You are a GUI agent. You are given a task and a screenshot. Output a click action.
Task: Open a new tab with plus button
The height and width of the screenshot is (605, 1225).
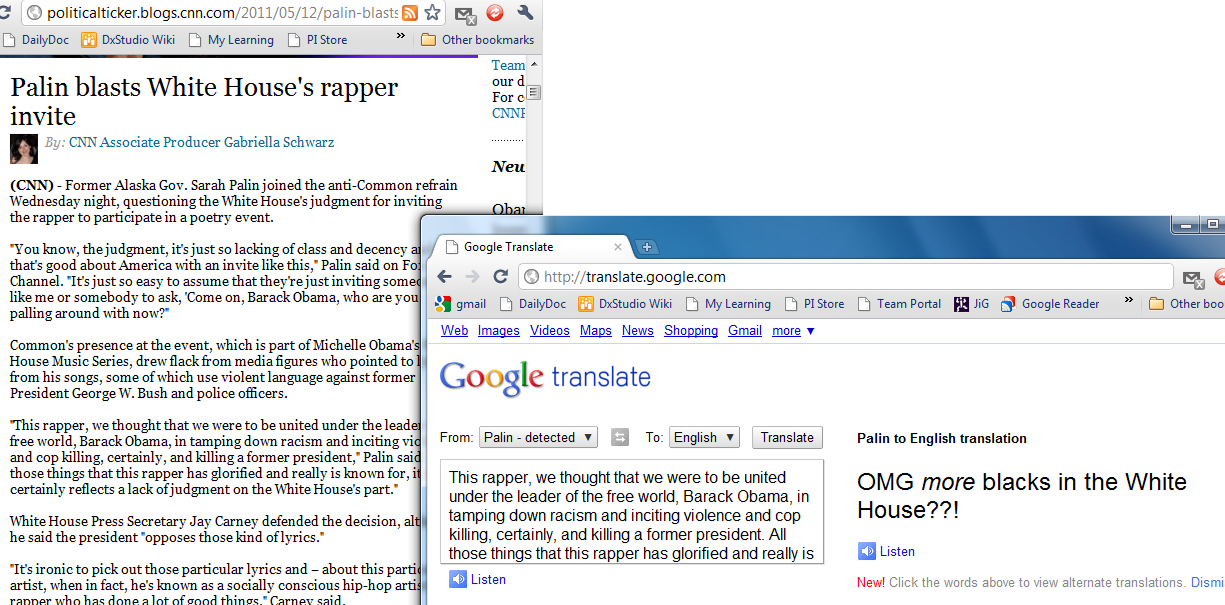point(646,247)
